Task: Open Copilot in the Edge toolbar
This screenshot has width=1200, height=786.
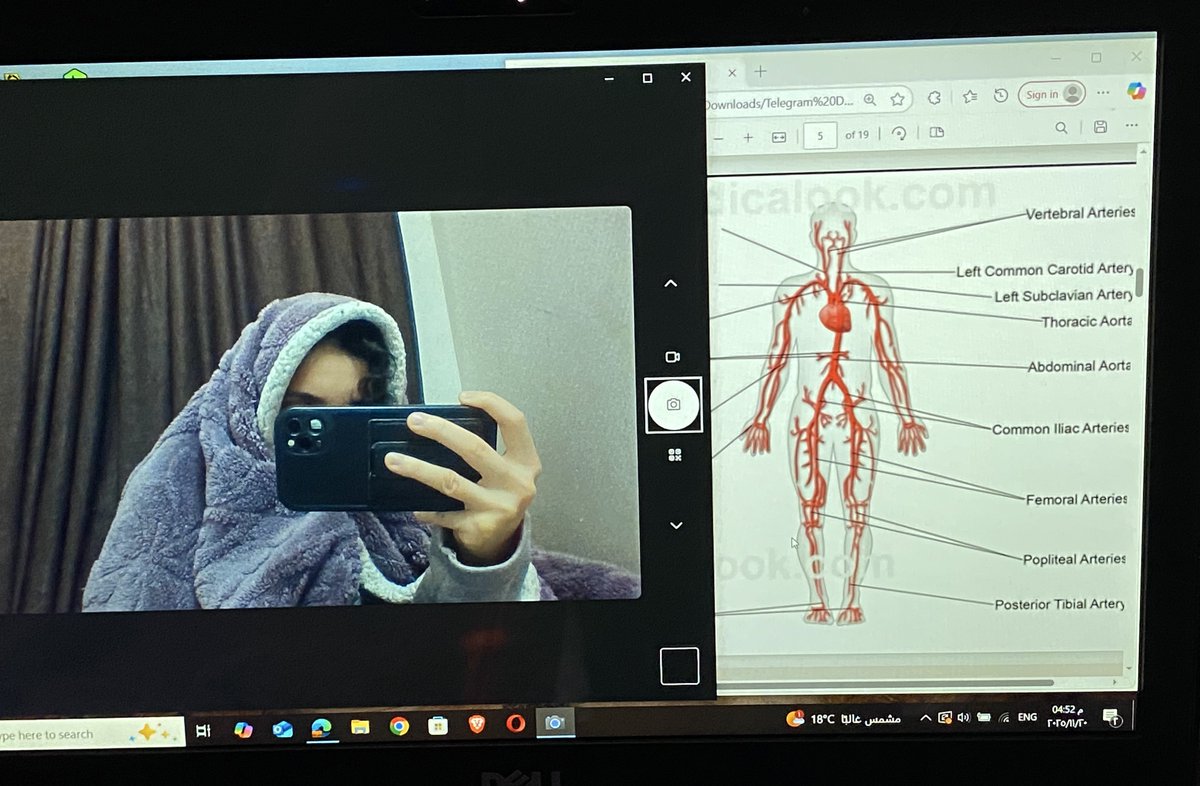Action: [1136, 90]
